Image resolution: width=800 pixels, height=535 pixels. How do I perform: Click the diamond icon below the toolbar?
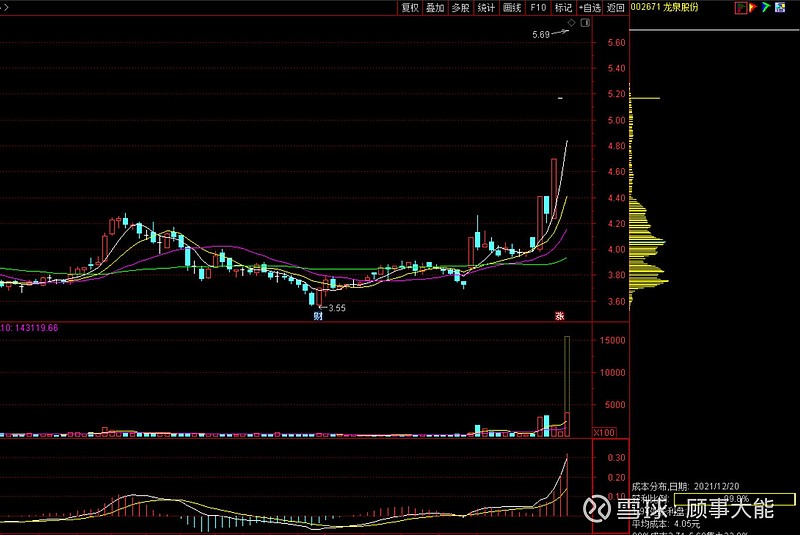(x=571, y=21)
